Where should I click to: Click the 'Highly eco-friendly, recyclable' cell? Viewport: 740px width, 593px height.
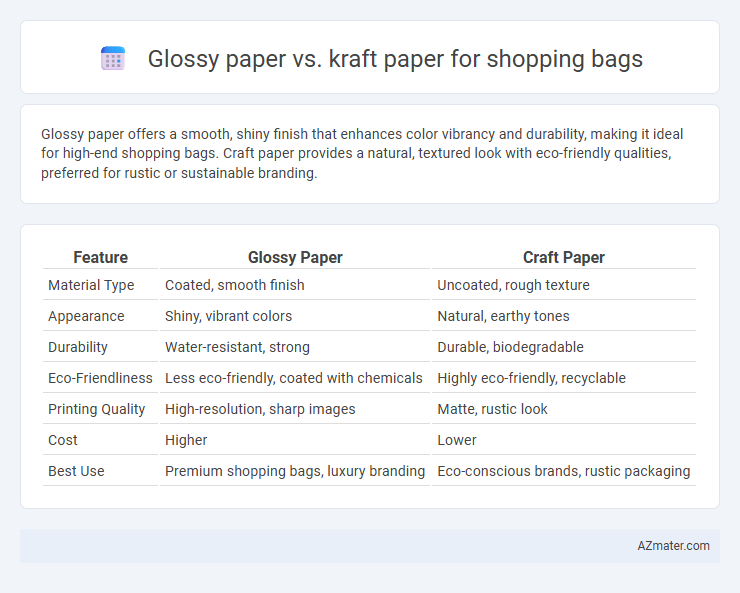563,378
